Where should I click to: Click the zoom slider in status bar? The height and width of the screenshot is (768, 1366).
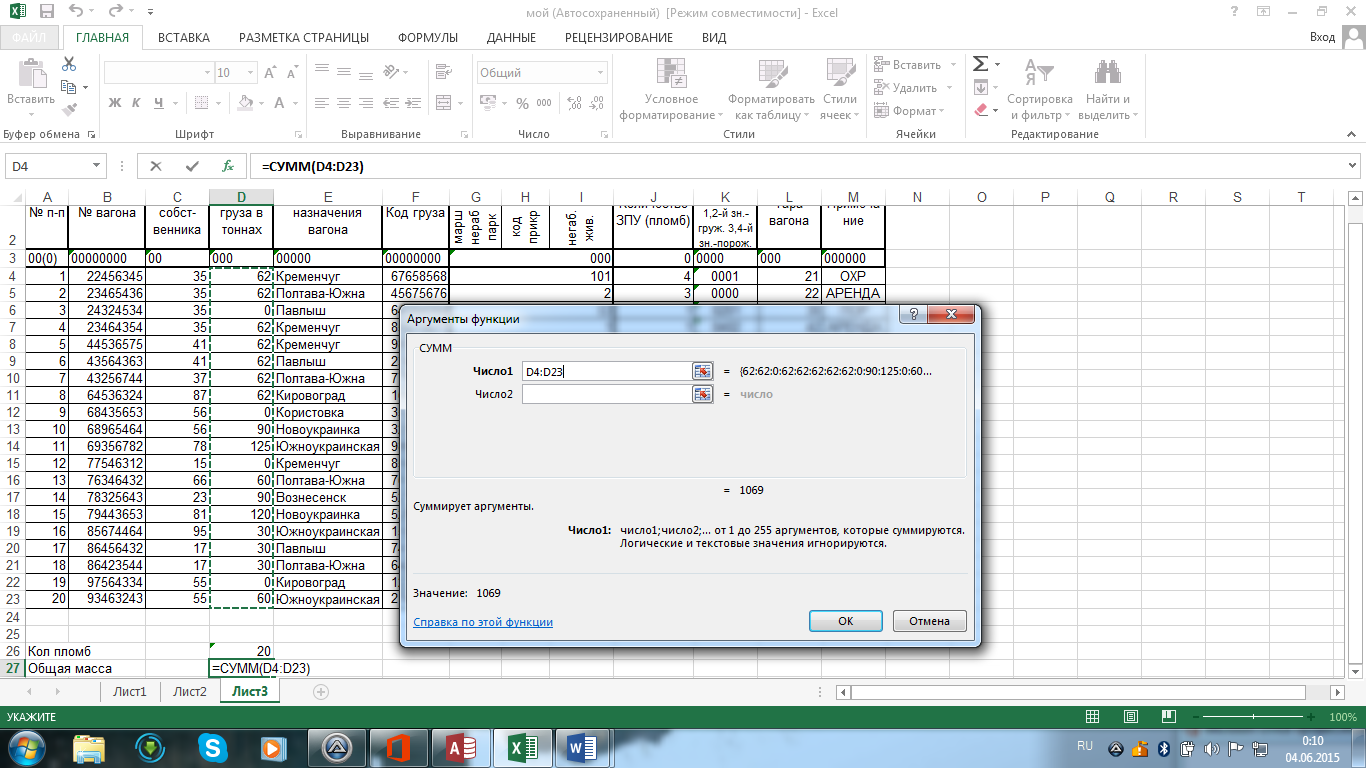(x=1253, y=717)
